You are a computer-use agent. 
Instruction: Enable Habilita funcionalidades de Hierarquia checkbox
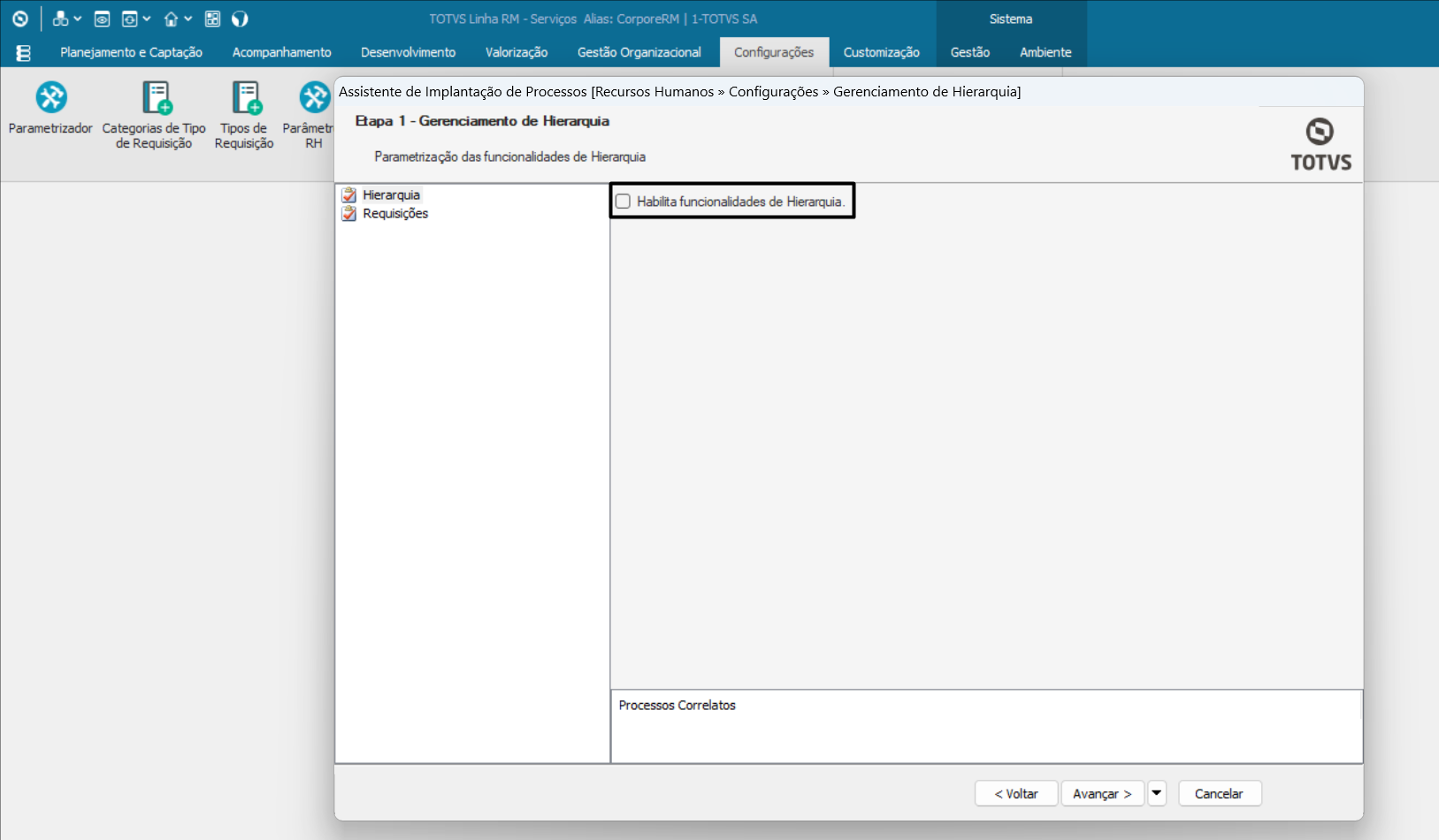pos(623,202)
